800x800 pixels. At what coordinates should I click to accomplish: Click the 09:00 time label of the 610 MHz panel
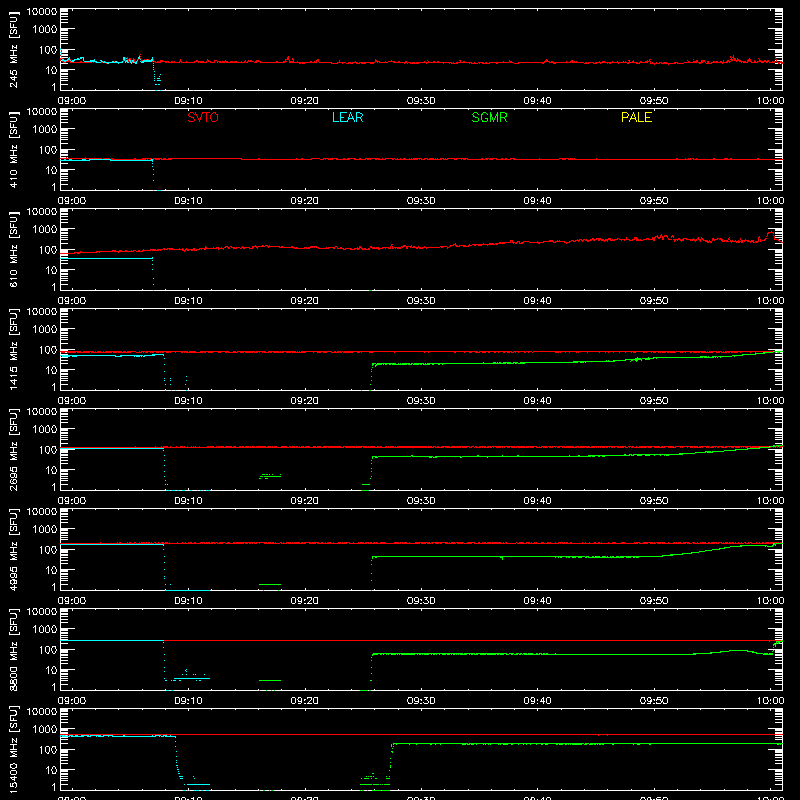click(71, 301)
